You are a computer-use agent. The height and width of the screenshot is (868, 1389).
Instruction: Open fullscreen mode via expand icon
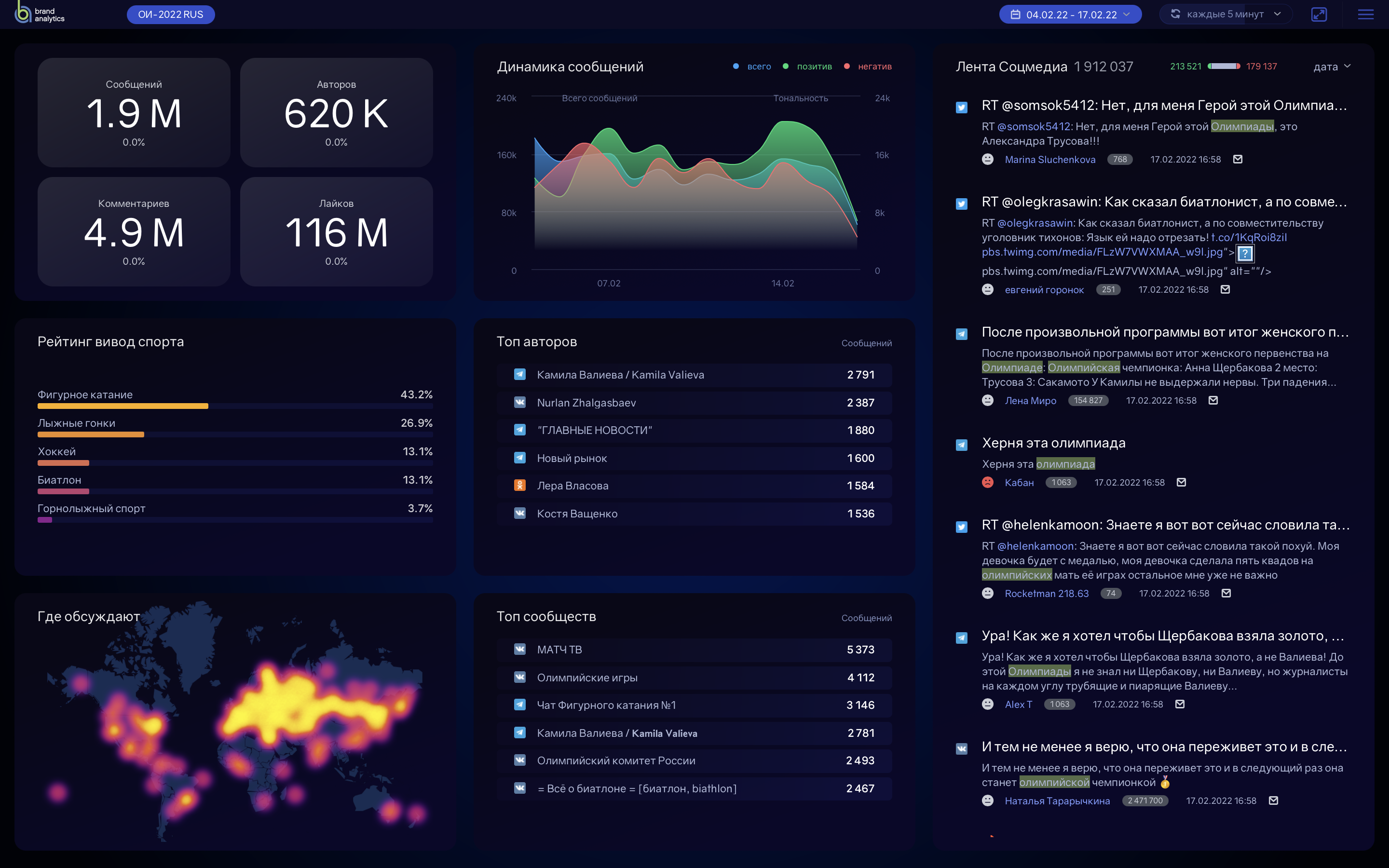pos(1319,14)
